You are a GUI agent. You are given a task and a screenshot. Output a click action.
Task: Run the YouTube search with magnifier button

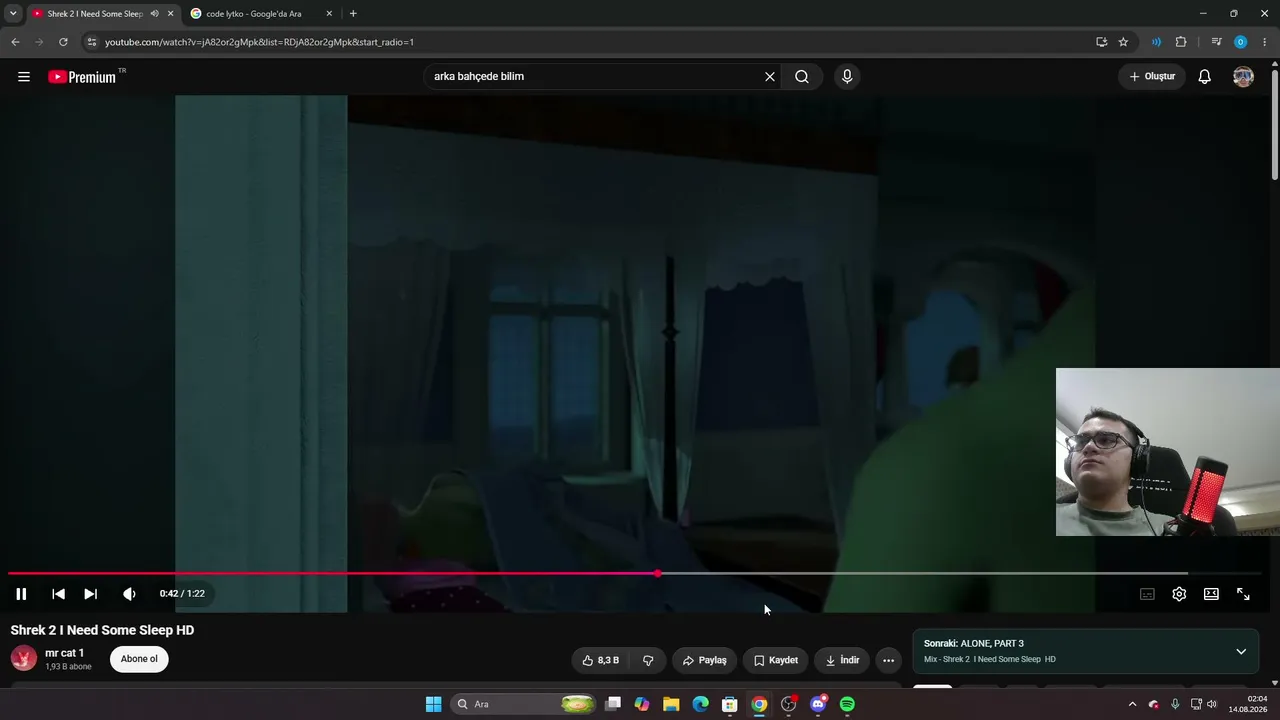click(802, 77)
